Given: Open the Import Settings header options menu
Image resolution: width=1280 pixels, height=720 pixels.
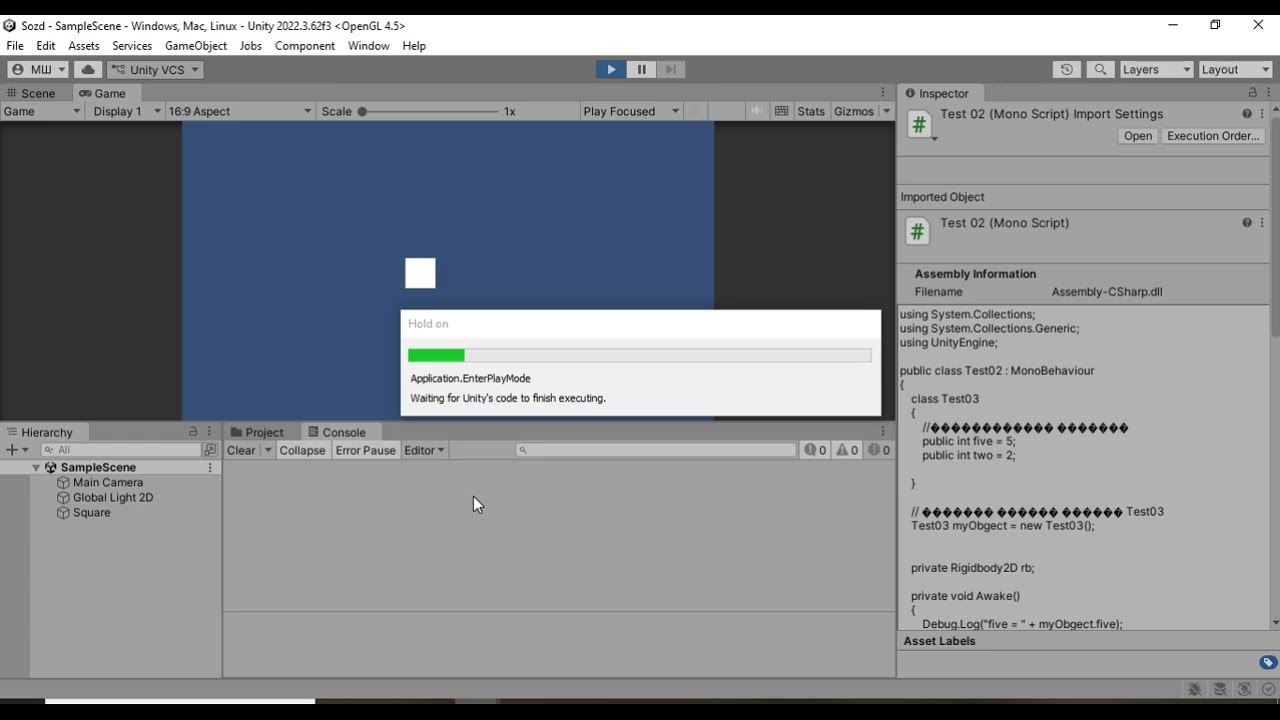Looking at the screenshot, I should pos(1262,114).
